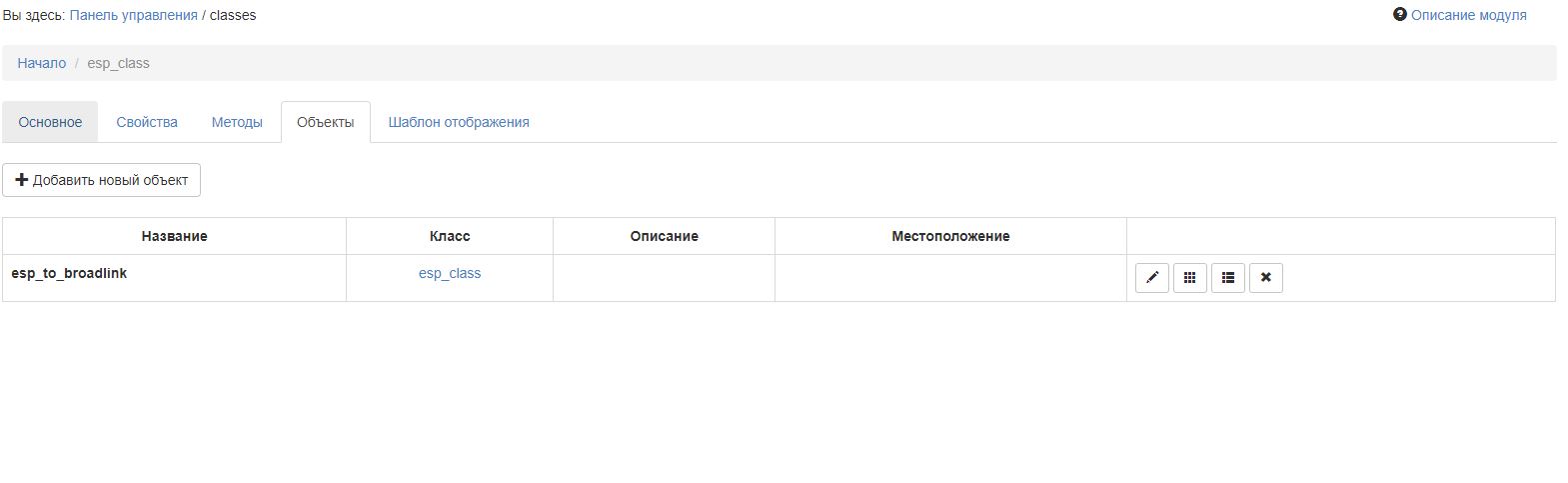
Task: Switch to the Основное tab
Action: pos(50,122)
